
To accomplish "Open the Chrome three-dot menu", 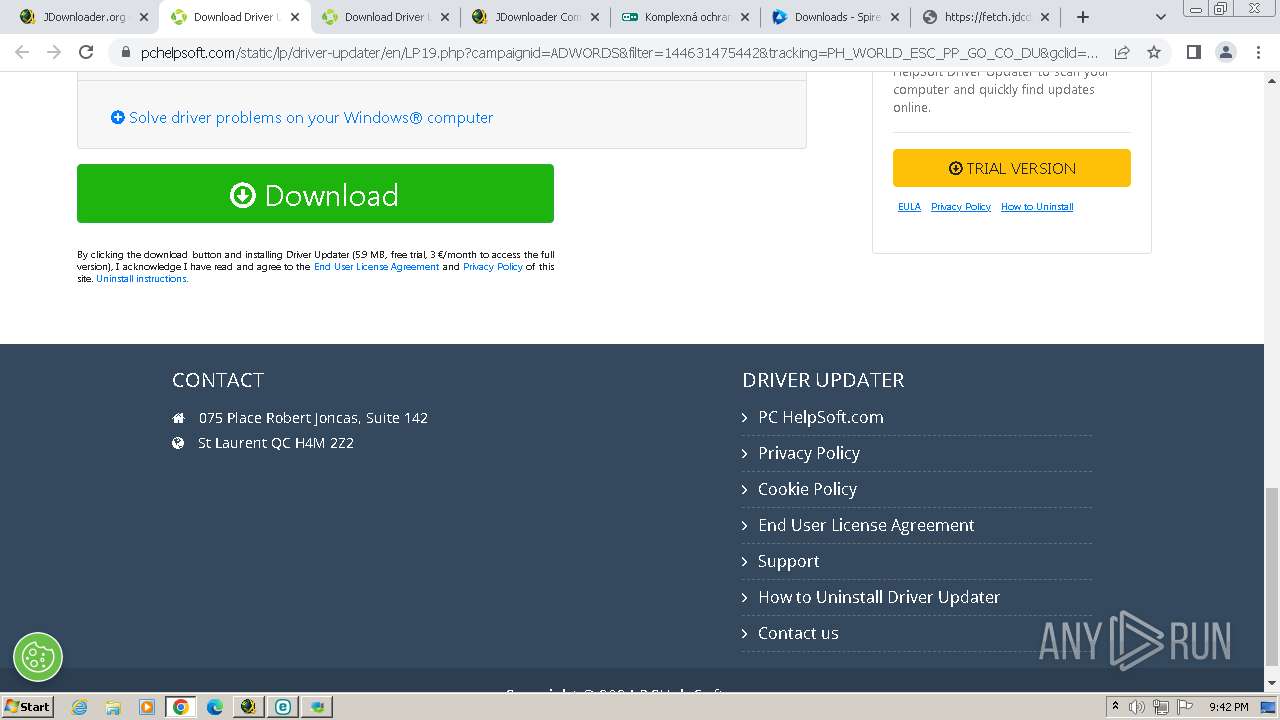I will tap(1258, 52).
